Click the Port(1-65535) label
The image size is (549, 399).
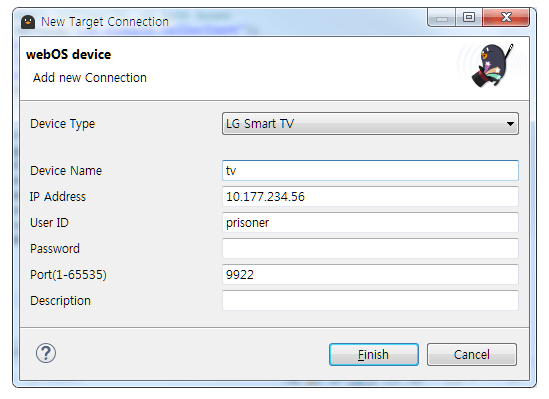(68, 275)
